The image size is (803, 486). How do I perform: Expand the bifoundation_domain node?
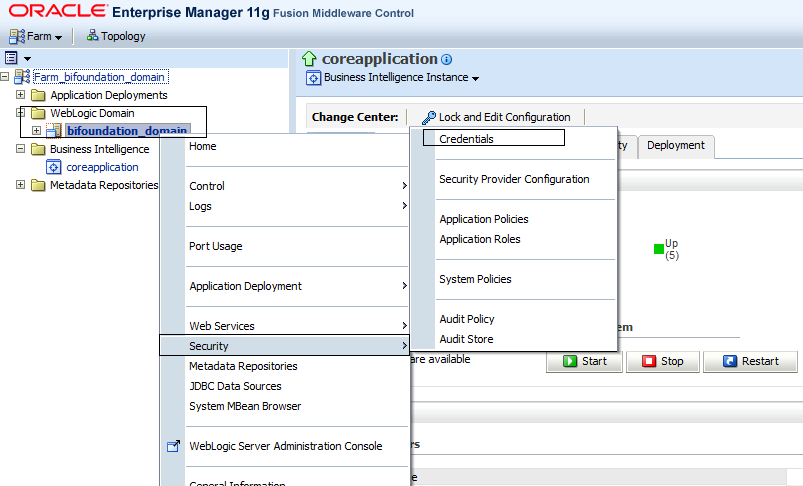click(x=36, y=131)
